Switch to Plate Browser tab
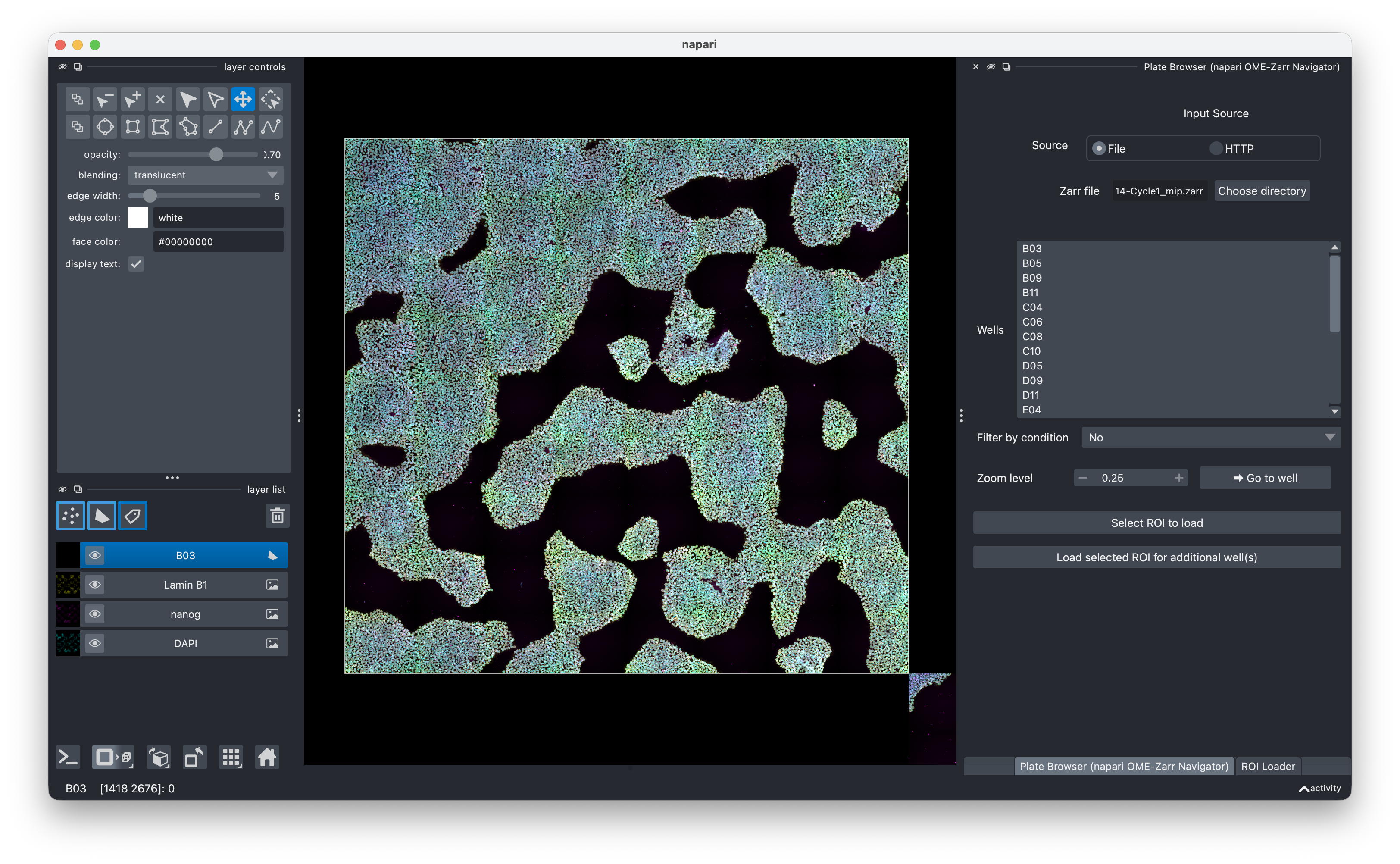This screenshot has height=864, width=1400. click(x=1124, y=766)
